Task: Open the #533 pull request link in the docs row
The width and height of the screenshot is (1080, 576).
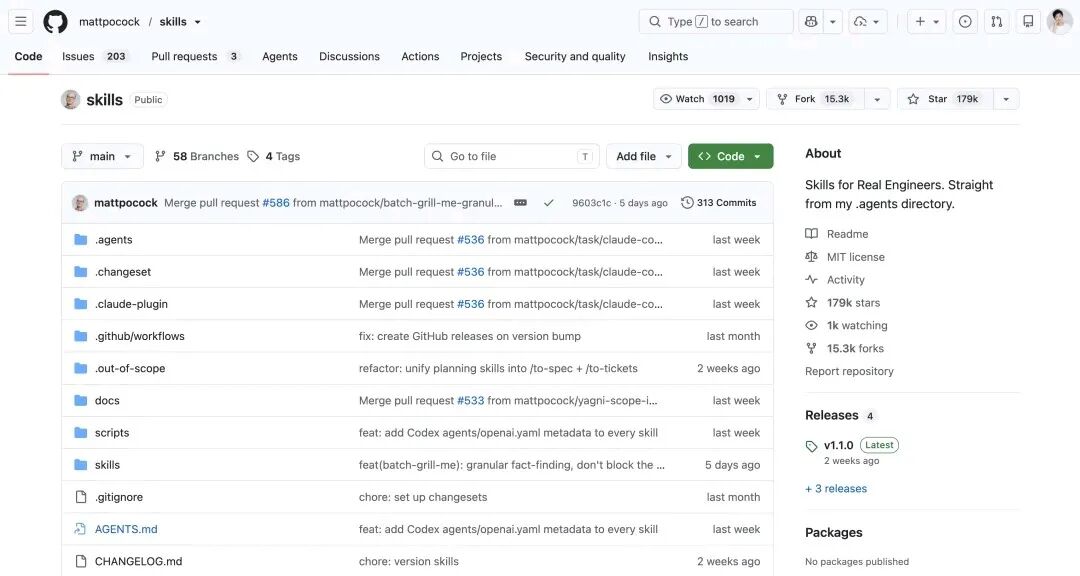Action: pyautogui.click(x=470, y=400)
